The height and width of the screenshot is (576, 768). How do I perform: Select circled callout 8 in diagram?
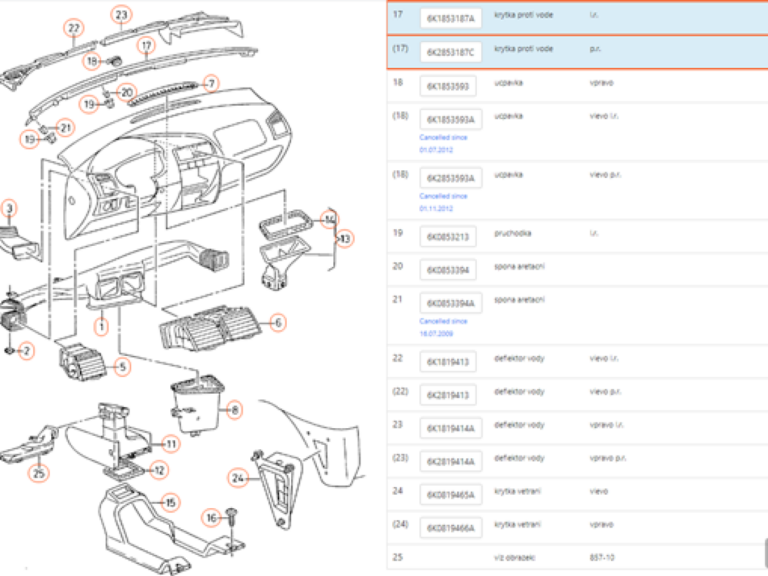tap(235, 409)
